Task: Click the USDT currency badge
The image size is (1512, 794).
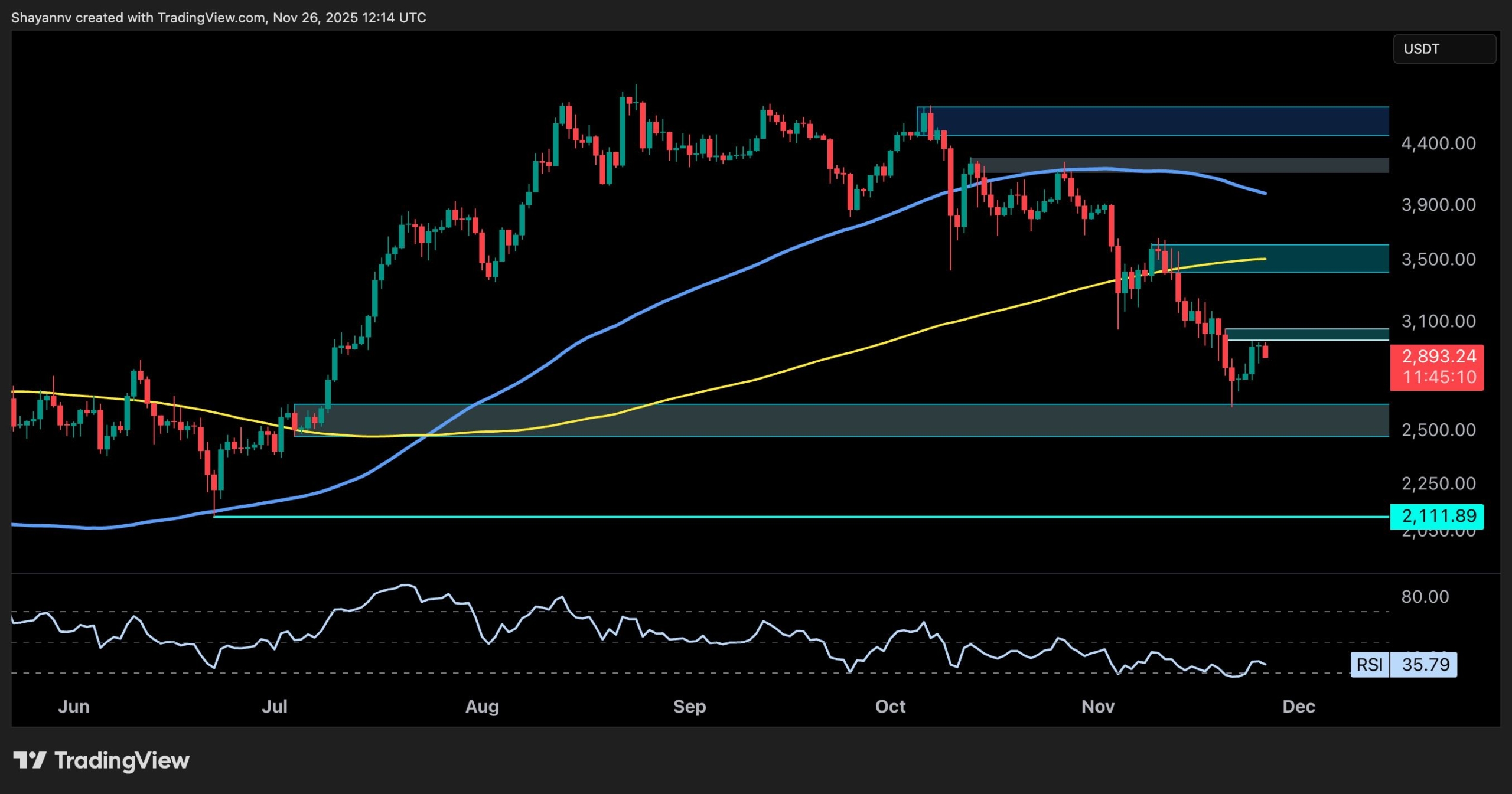Action: (1443, 49)
